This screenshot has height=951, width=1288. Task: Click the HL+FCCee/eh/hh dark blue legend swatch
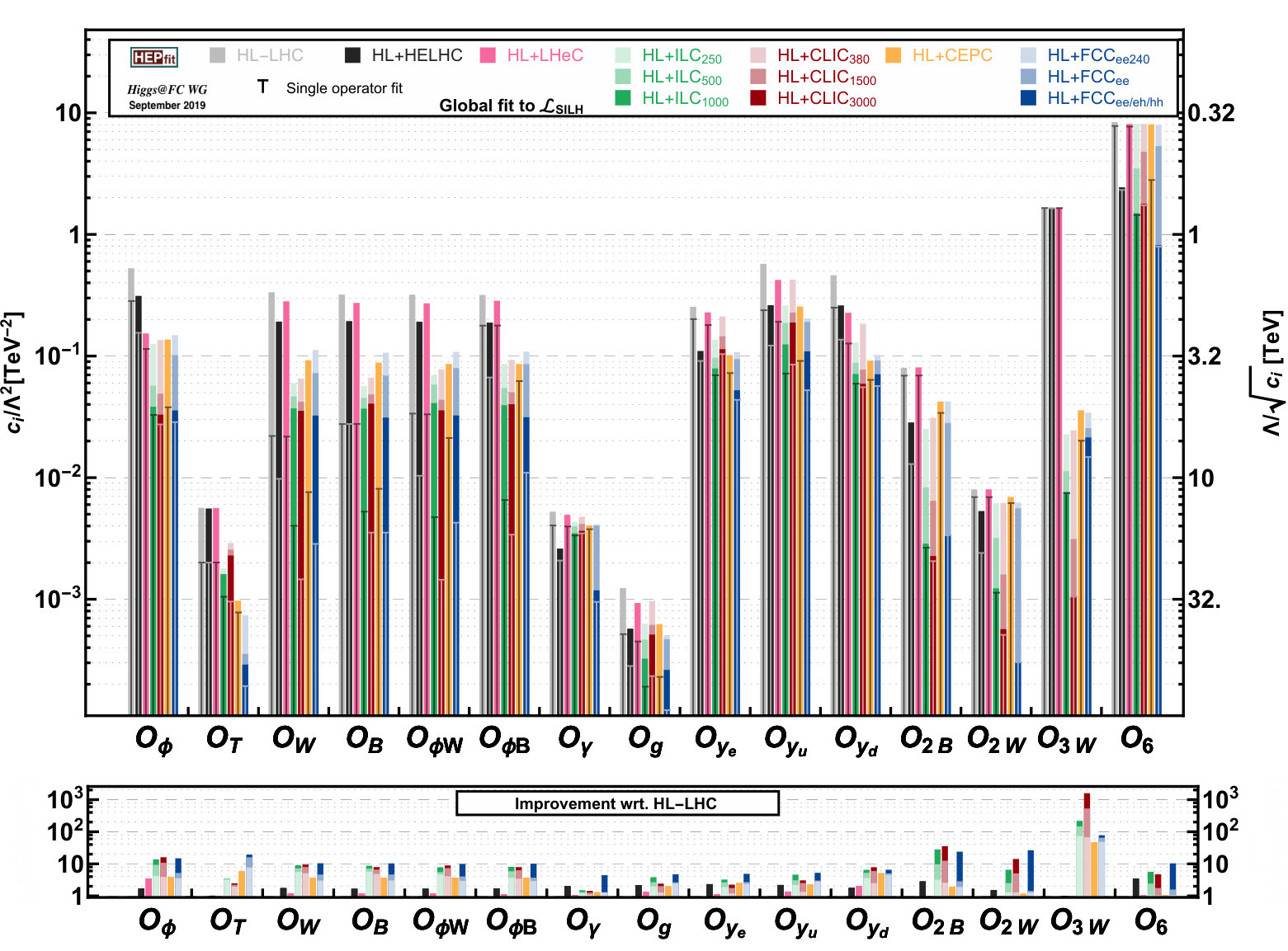(1029, 98)
